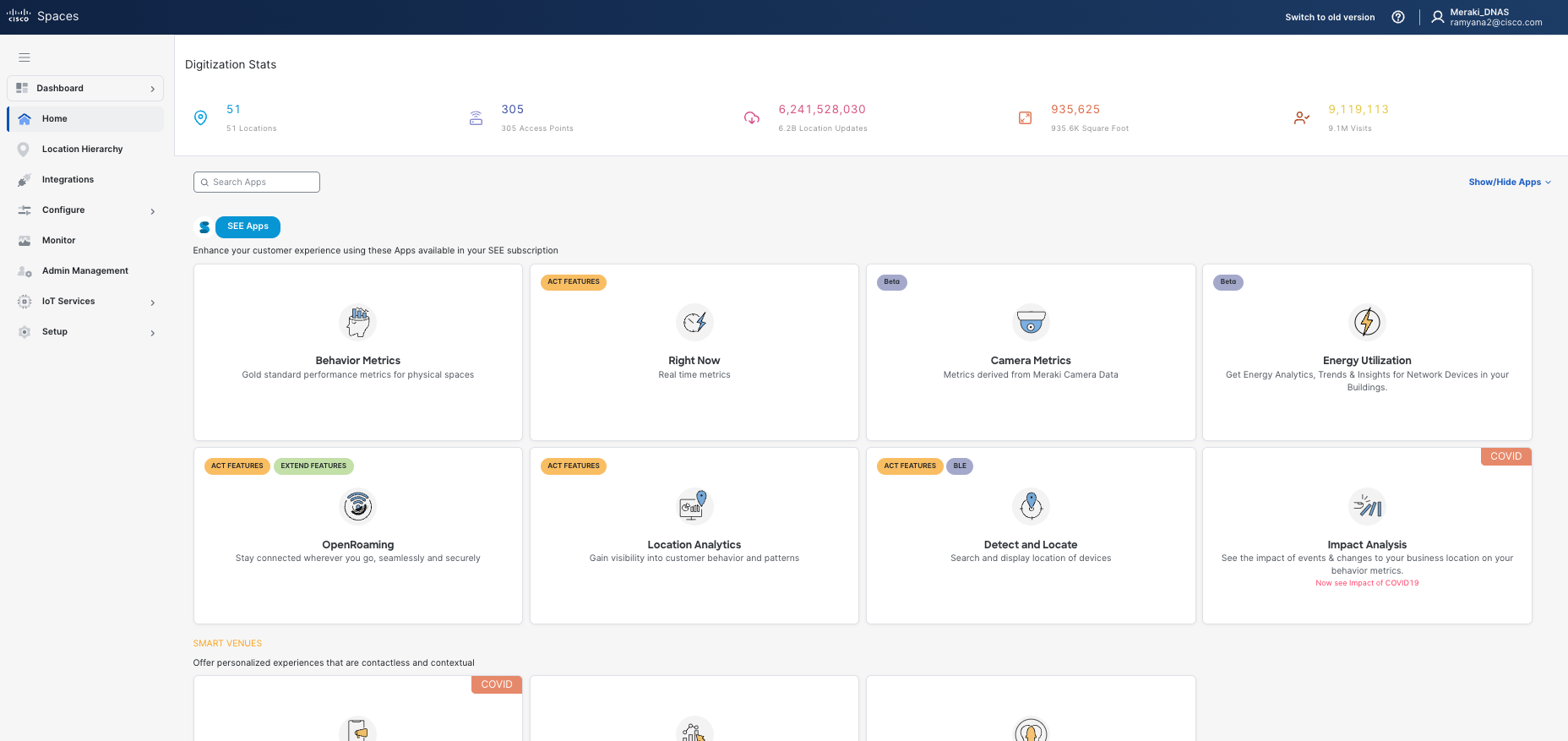1568x741 pixels.
Task: Open the Right Now app icon
Action: [694, 322]
